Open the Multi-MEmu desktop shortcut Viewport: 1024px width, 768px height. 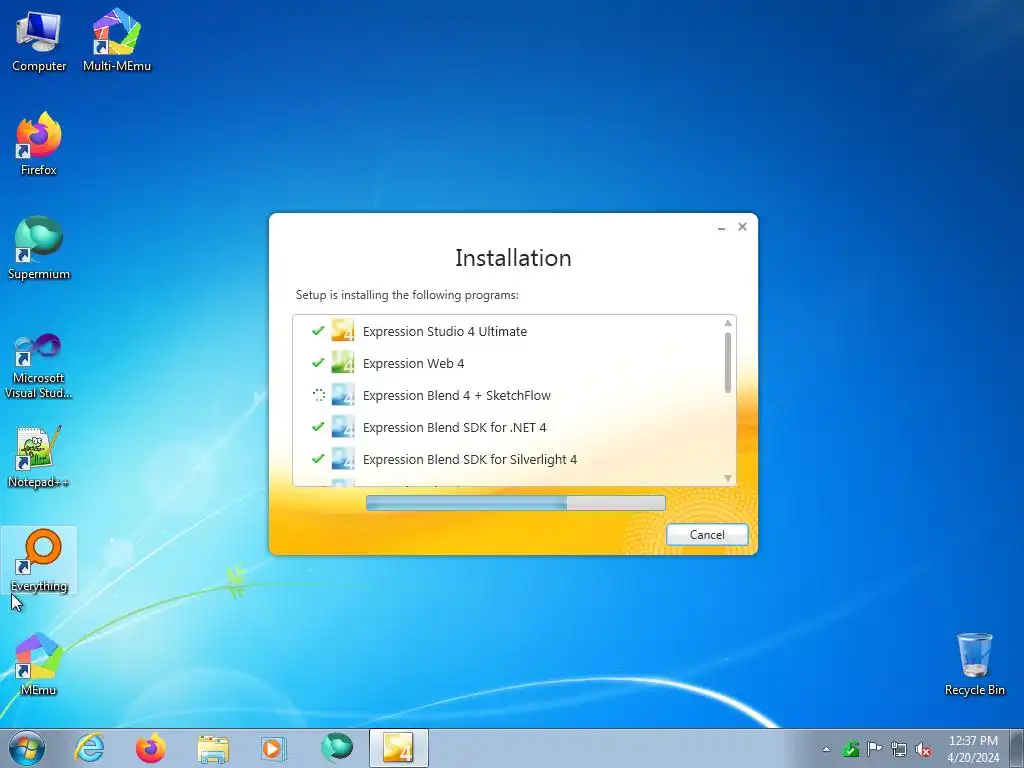(117, 40)
